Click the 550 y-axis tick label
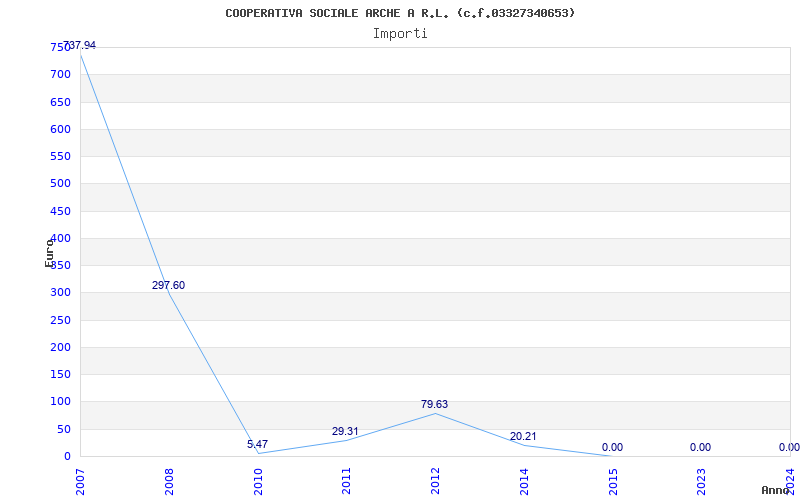The height and width of the screenshot is (500, 800). pyautogui.click(x=60, y=156)
